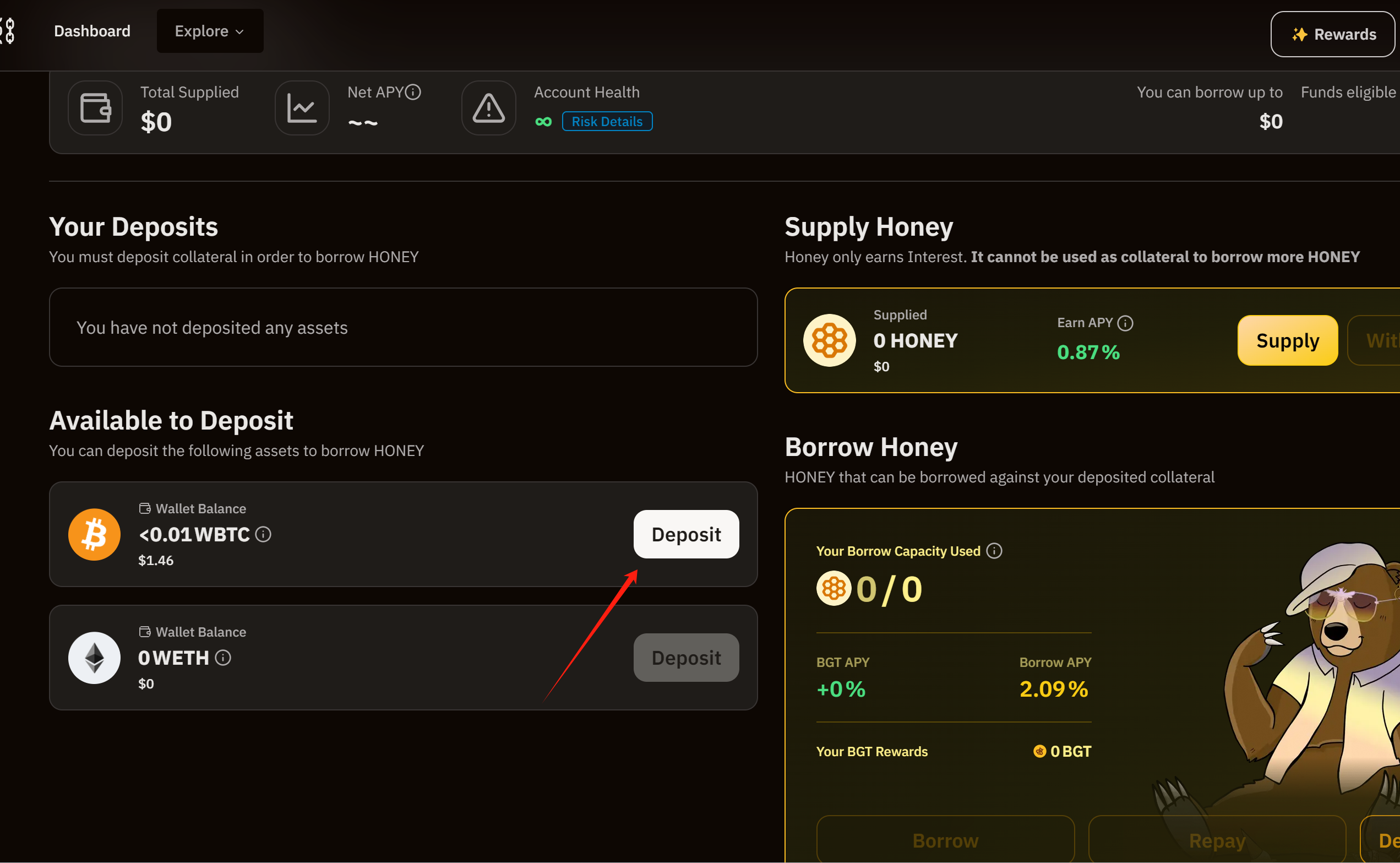Image resolution: width=1400 pixels, height=863 pixels.
Task: Click the yellow Supply button
Action: pos(1287,340)
